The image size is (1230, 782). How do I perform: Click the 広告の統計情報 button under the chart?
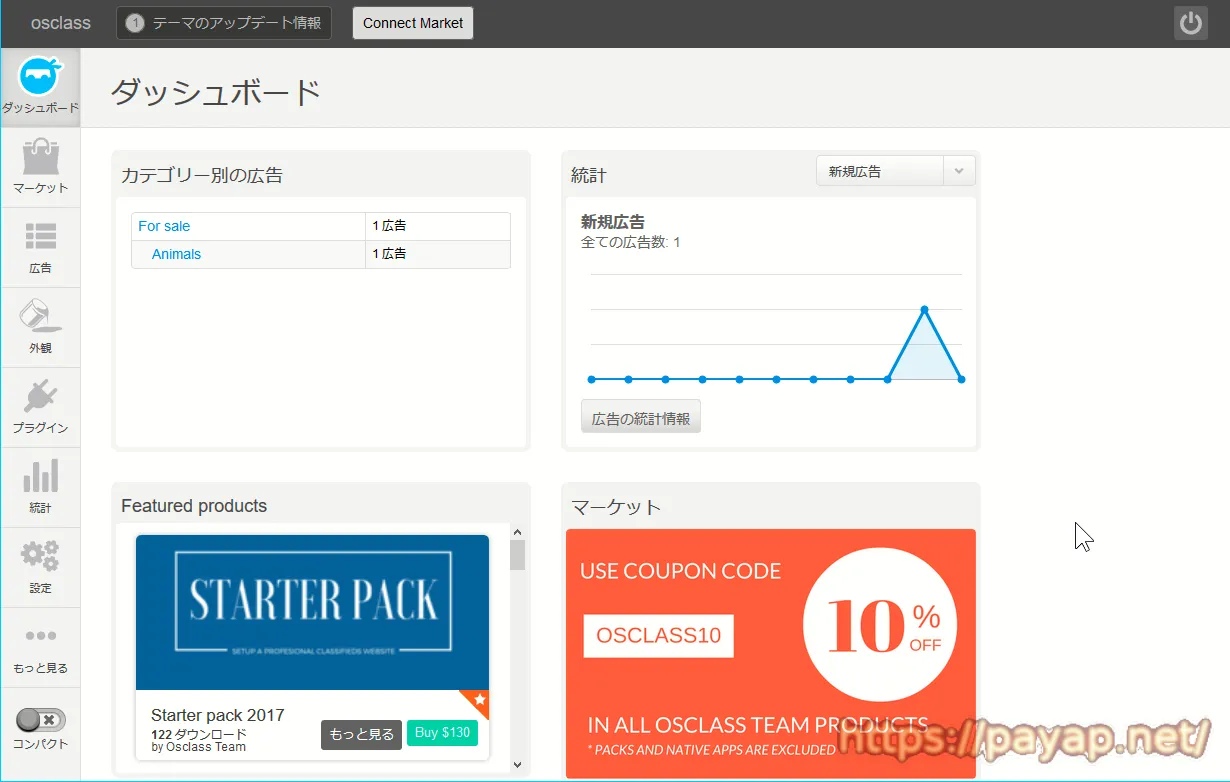(640, 416)
